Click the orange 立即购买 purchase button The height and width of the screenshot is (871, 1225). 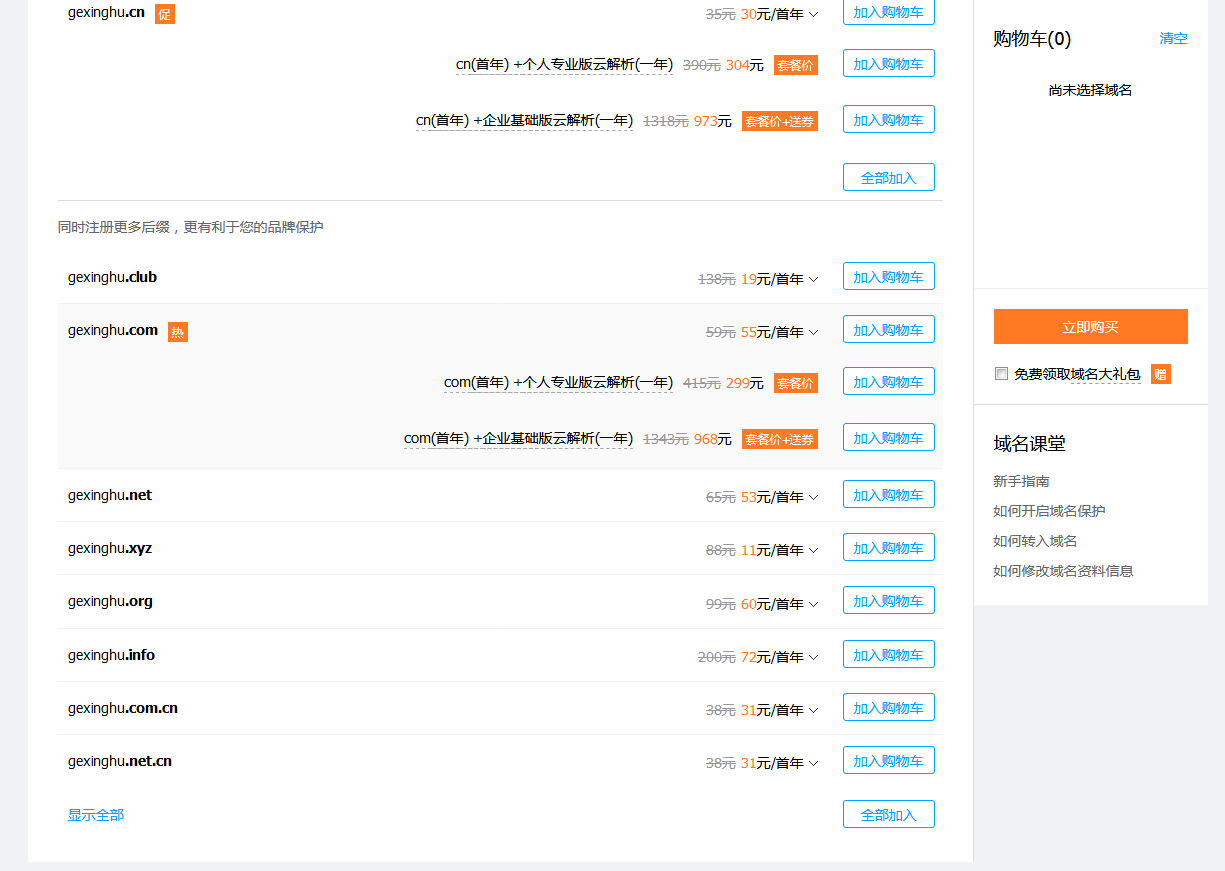[1089, 326]
